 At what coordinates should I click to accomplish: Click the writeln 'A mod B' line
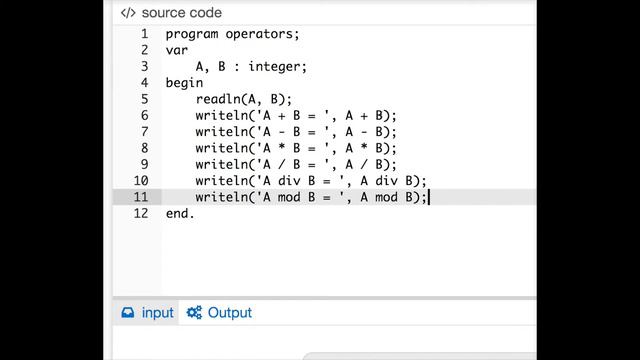311,197
